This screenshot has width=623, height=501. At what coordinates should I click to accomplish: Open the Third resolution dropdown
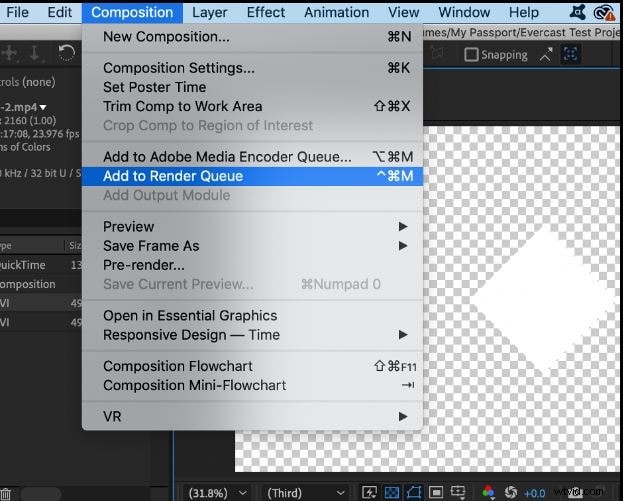[x=306, y=493]
